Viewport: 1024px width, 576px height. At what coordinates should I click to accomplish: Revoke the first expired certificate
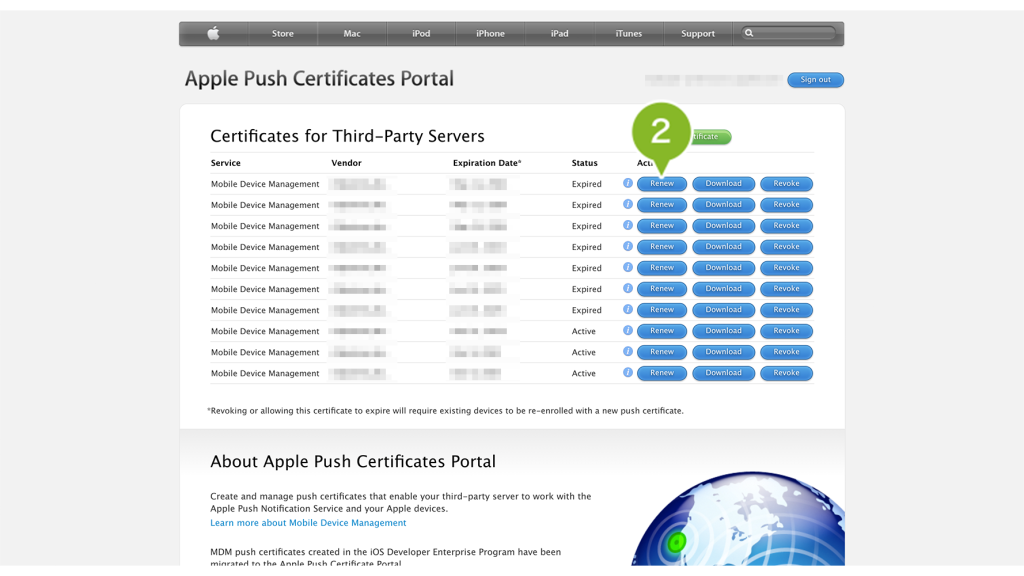point(786,184)
